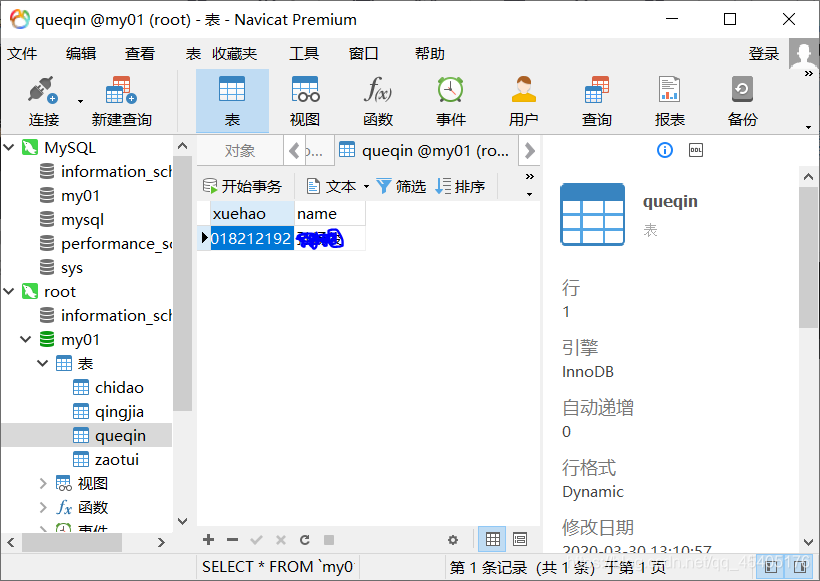Click the refresh icon
The height and width of the screenshot is (581, 820).
tap(305, 540)
